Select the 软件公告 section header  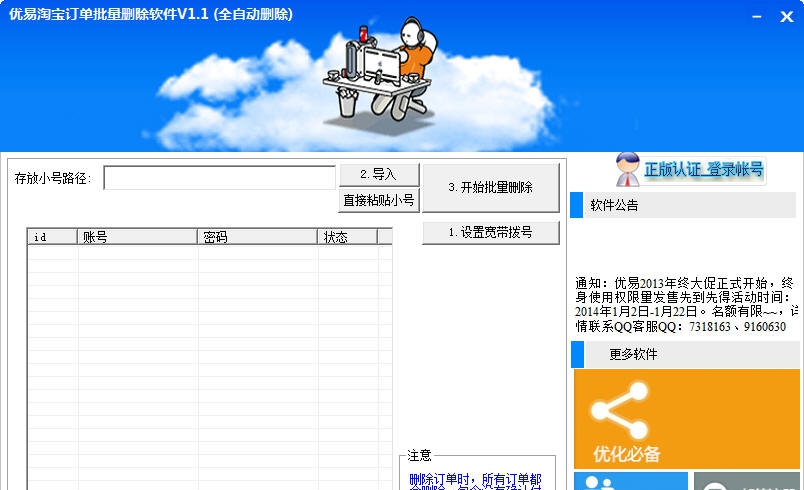tap(683, 205)
